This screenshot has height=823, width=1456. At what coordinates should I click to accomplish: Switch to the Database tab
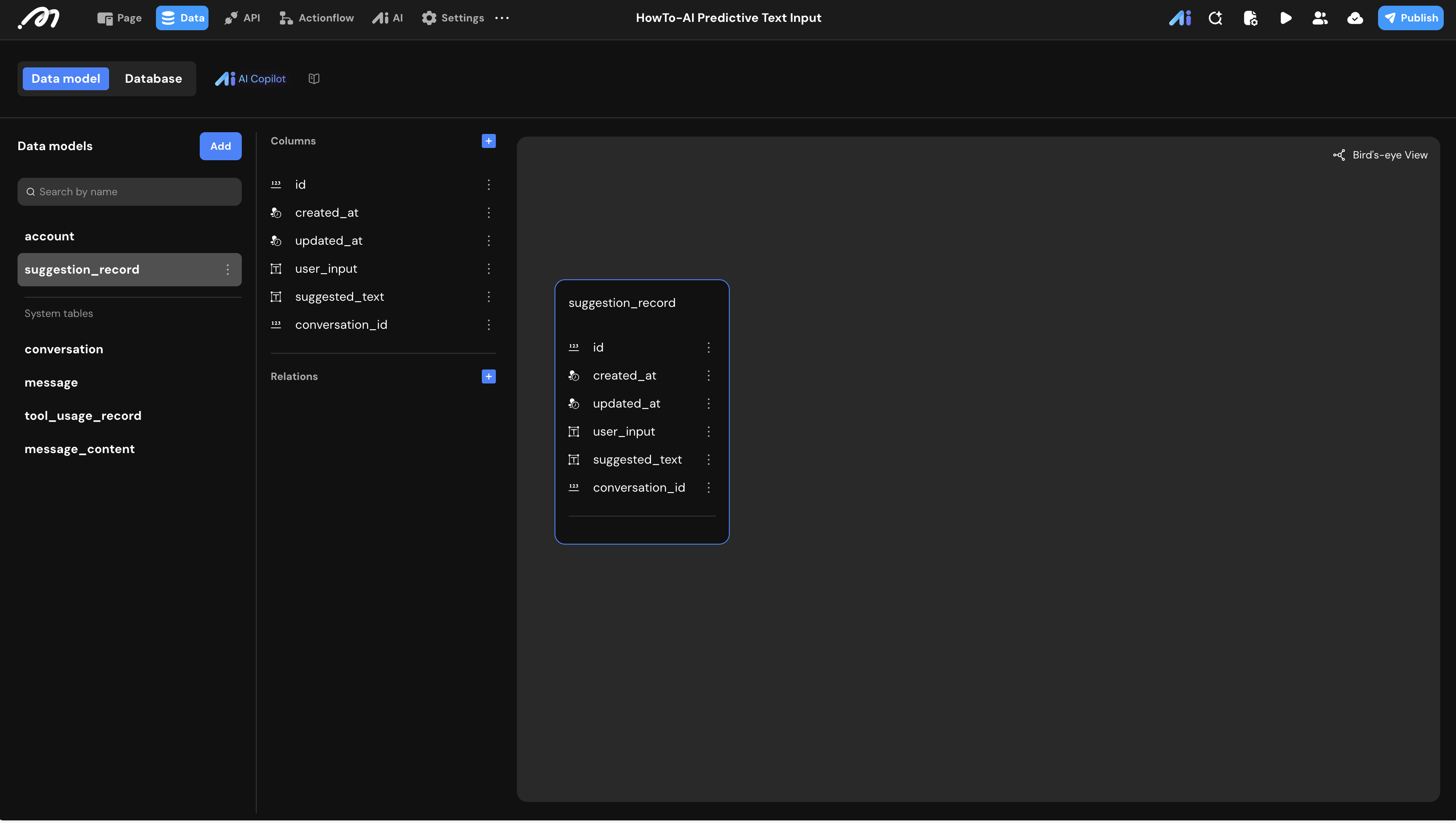click(153, 78)
